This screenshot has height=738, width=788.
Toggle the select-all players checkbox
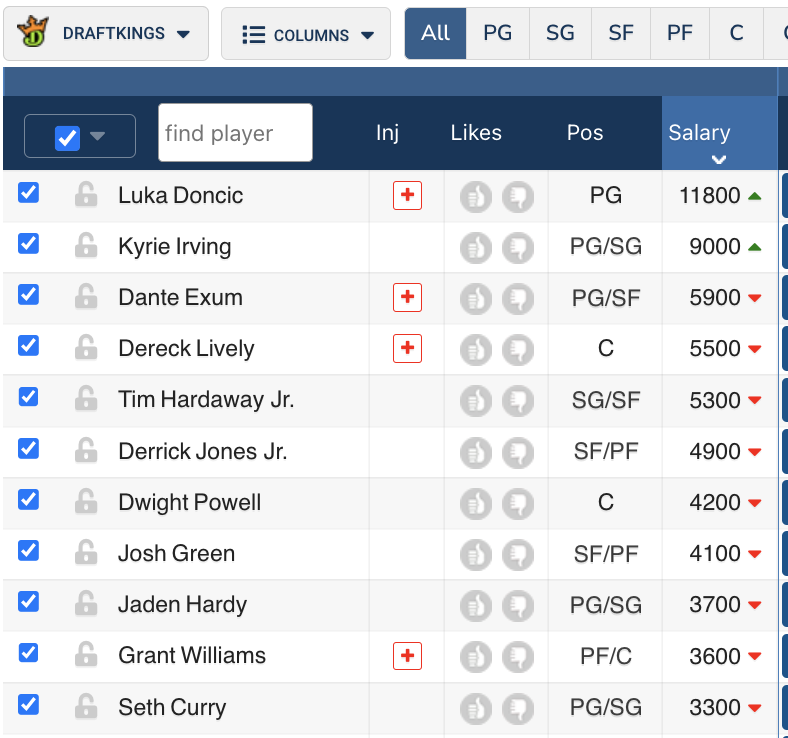pyautogui.click(x=67, y=138)
